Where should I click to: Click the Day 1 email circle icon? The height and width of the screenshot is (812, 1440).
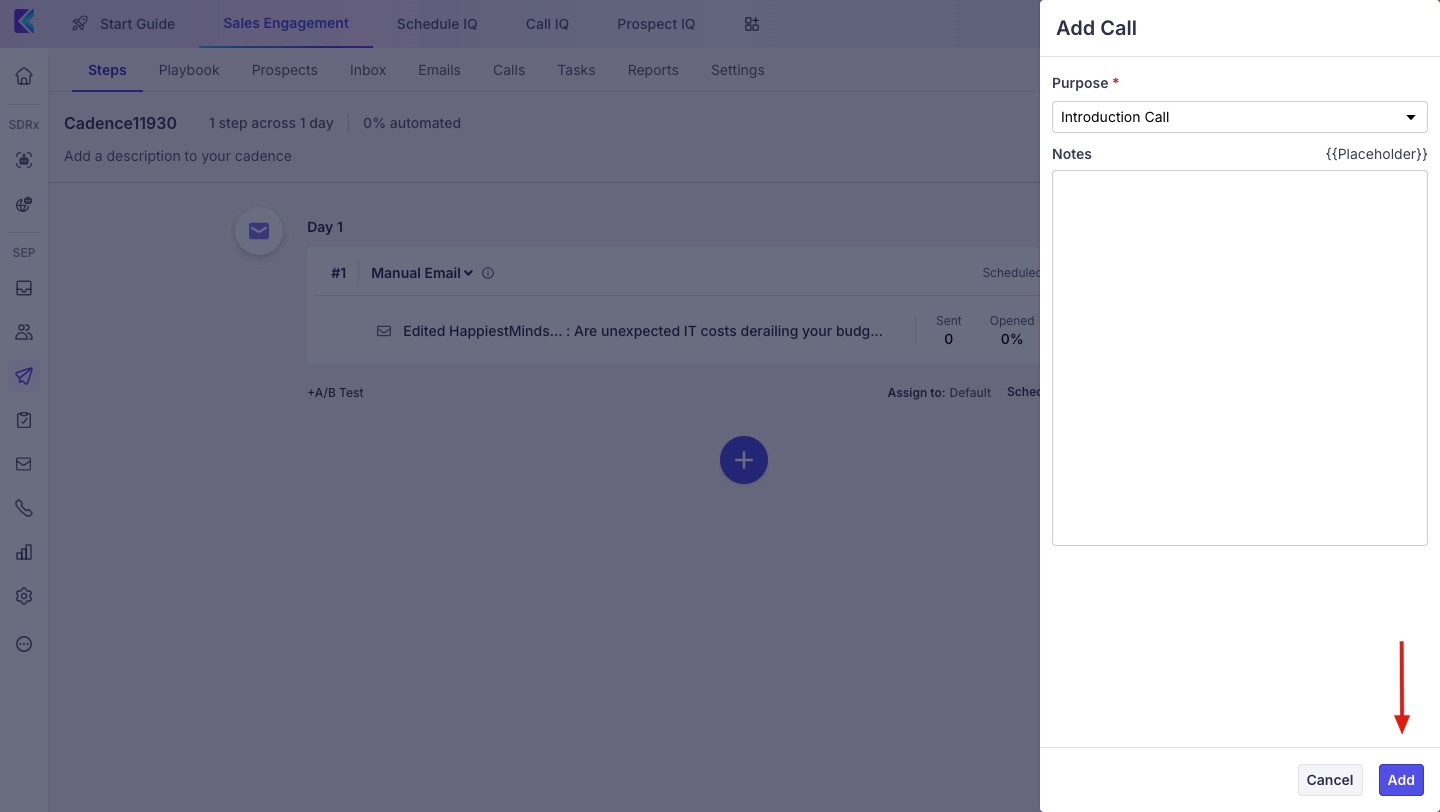tap(259, 231)
